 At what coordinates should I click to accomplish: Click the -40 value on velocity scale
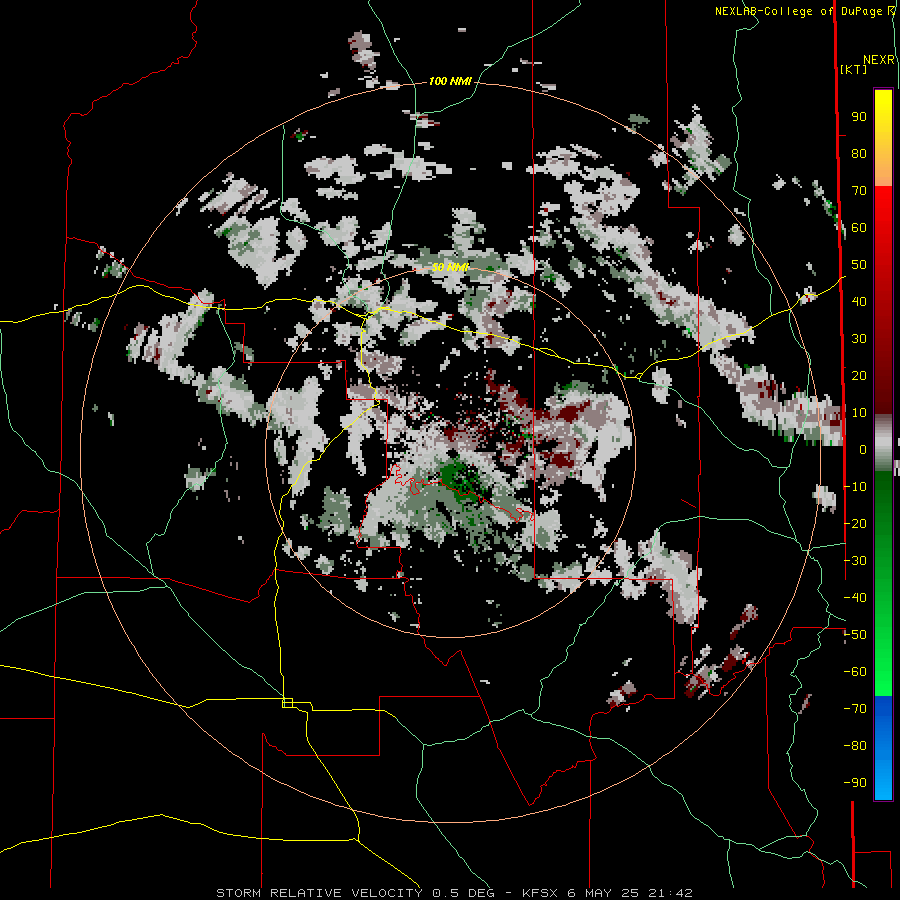[x=855, y=598]
